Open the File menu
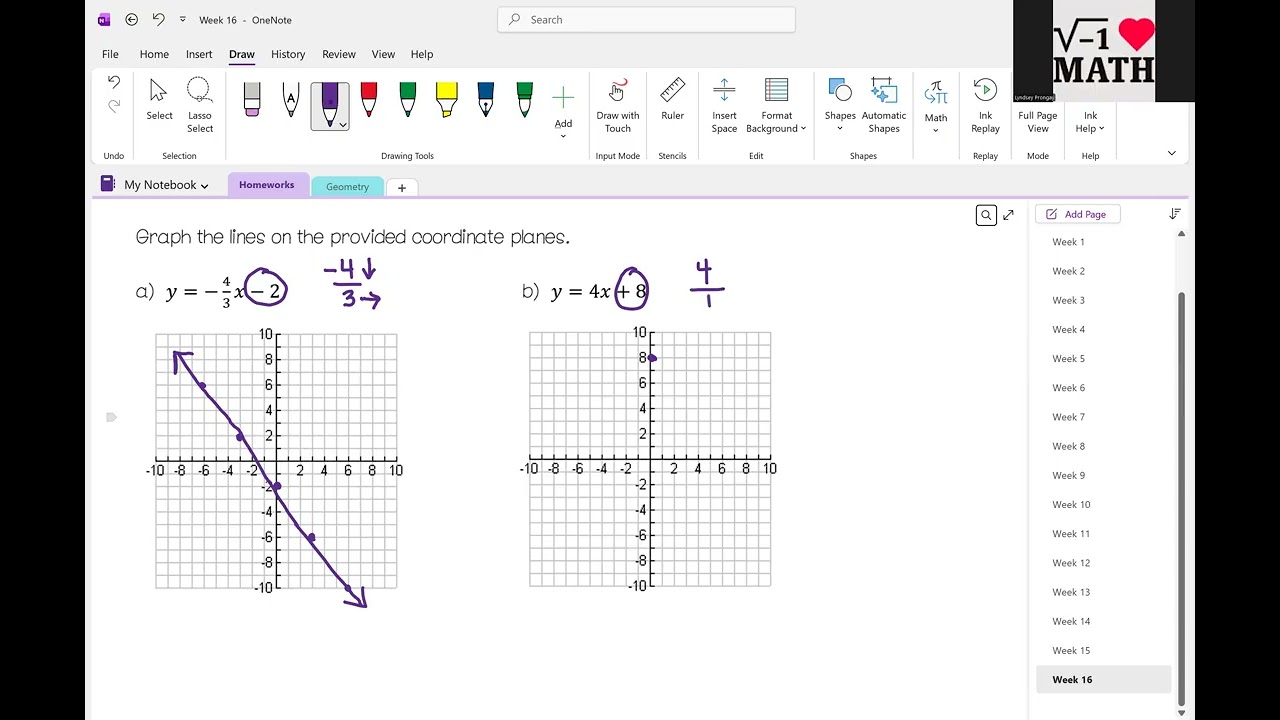 point(110,54)
